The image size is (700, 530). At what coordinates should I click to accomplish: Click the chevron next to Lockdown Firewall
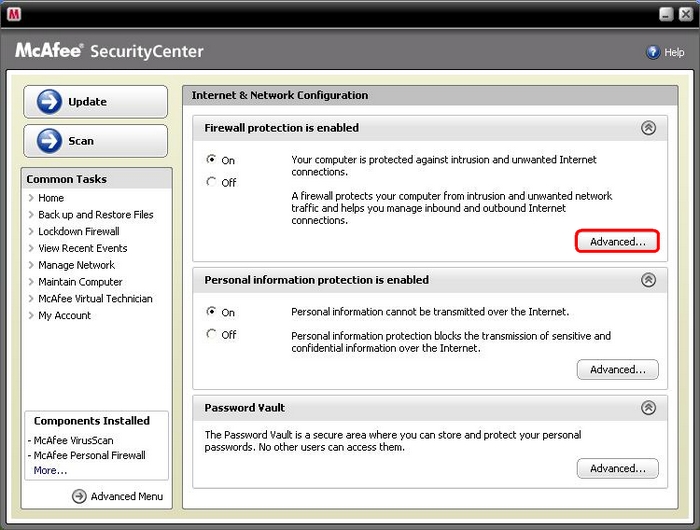point(31,231)
